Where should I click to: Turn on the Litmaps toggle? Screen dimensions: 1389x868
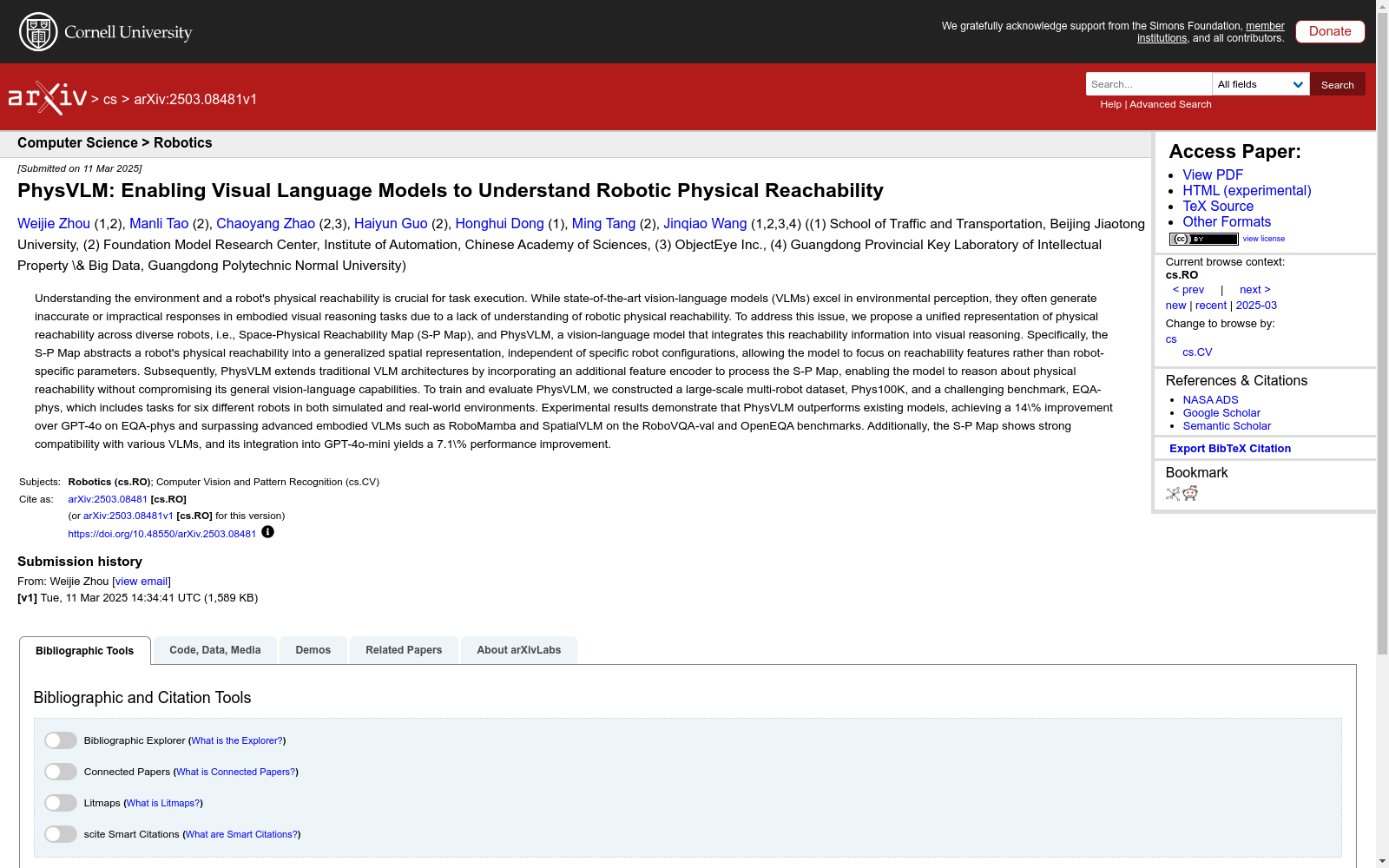(61, 803)
